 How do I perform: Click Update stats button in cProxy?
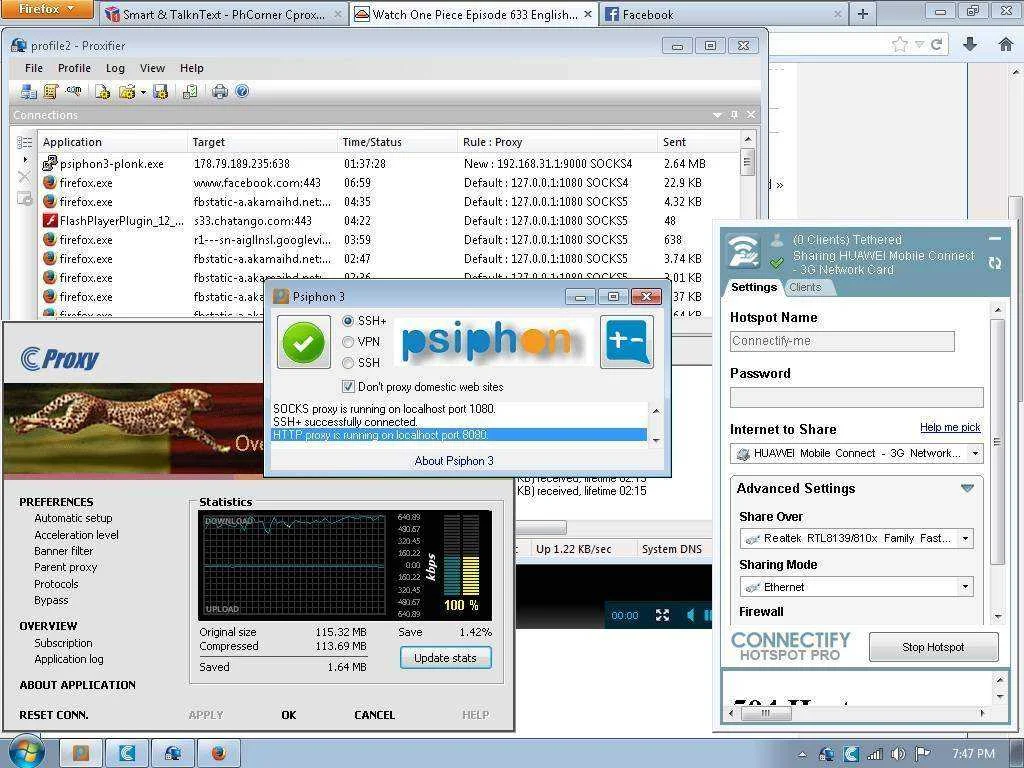[x=445, y=658]
